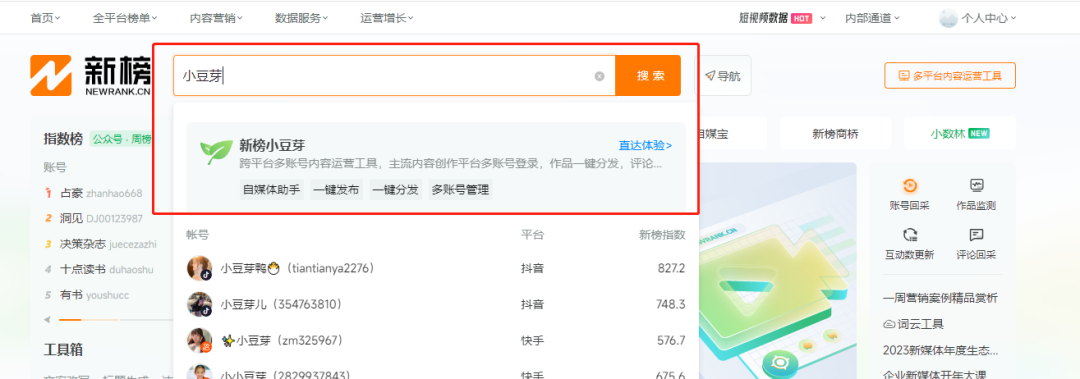Open the 新榜小豆芽 suggestion title
1080x379 pixels.
[x=272, y=145]
